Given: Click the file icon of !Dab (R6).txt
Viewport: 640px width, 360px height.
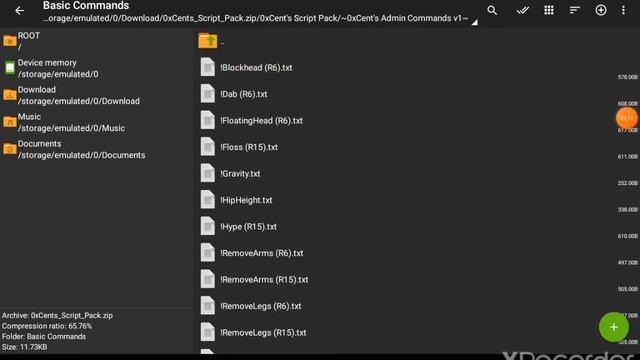Looking at the screenshot, I should click(207, 94).
